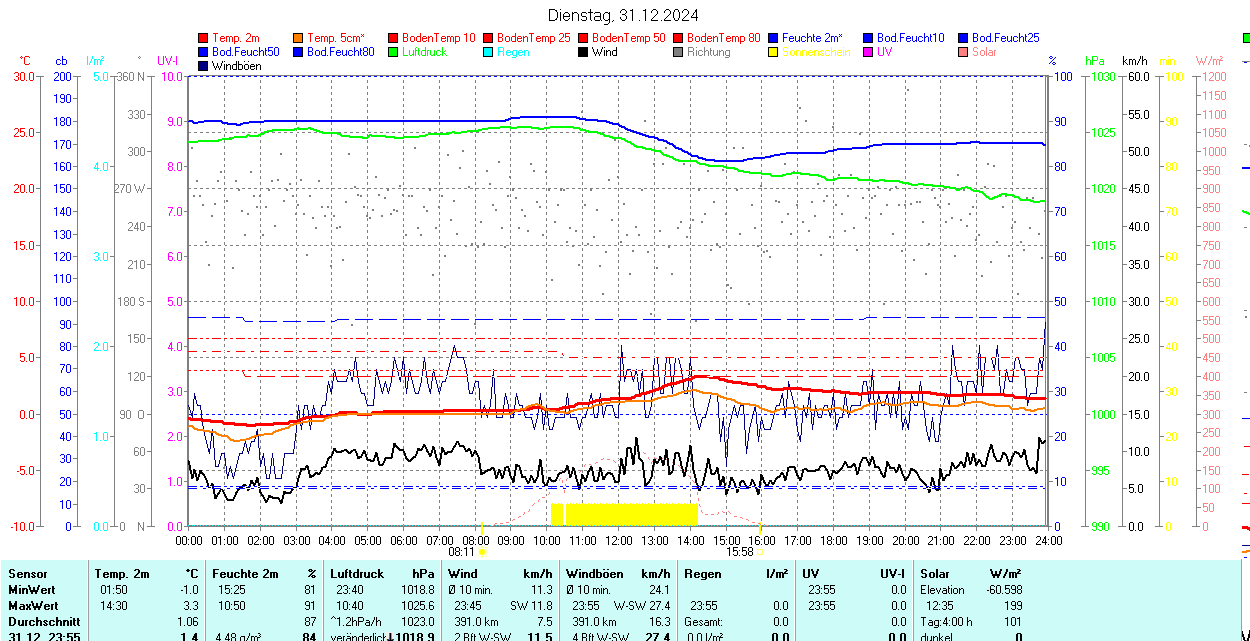
Task: Click the 12:00 time axis label
Action: (619, 540)
